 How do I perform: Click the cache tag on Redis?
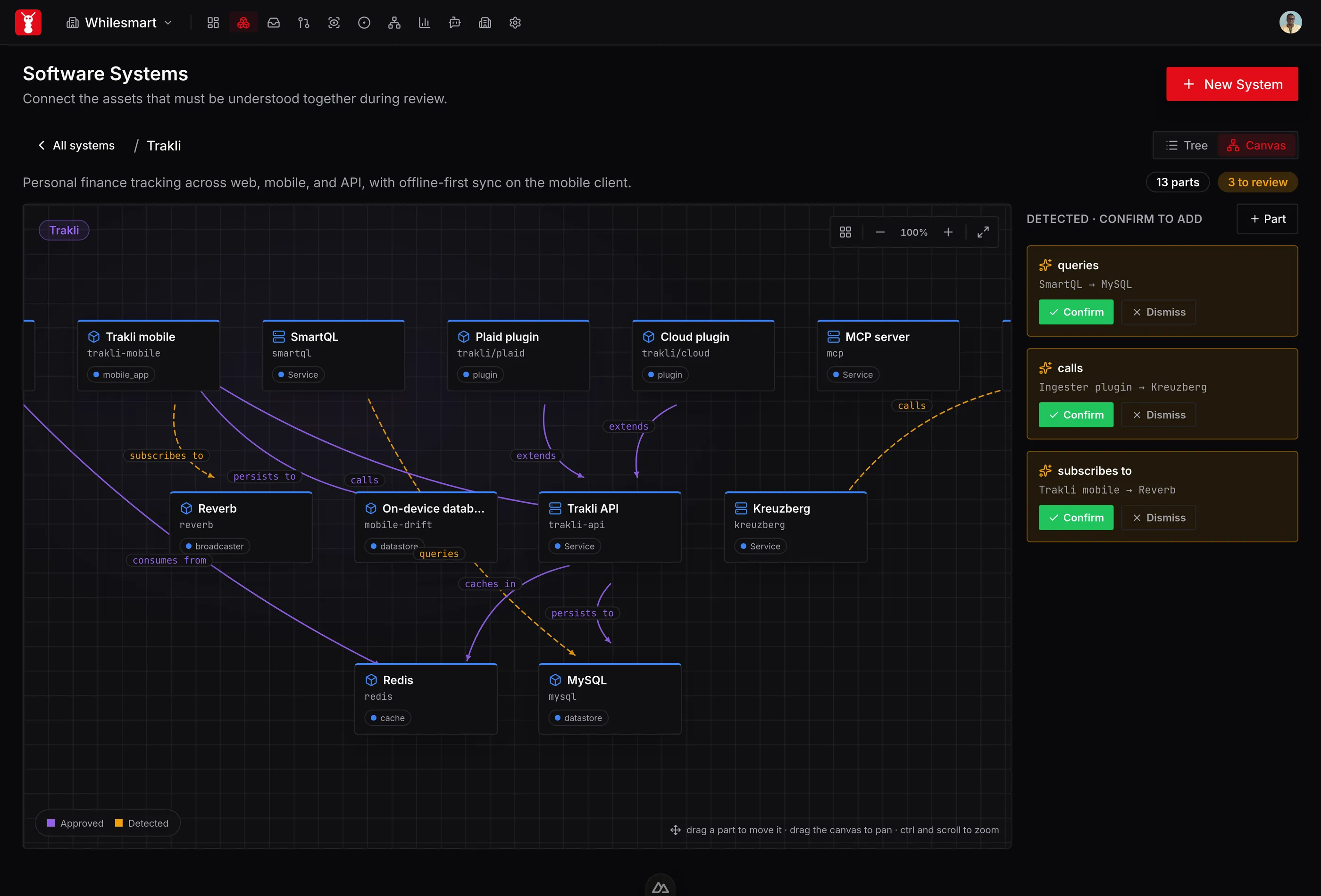click(x=388, y=718)
